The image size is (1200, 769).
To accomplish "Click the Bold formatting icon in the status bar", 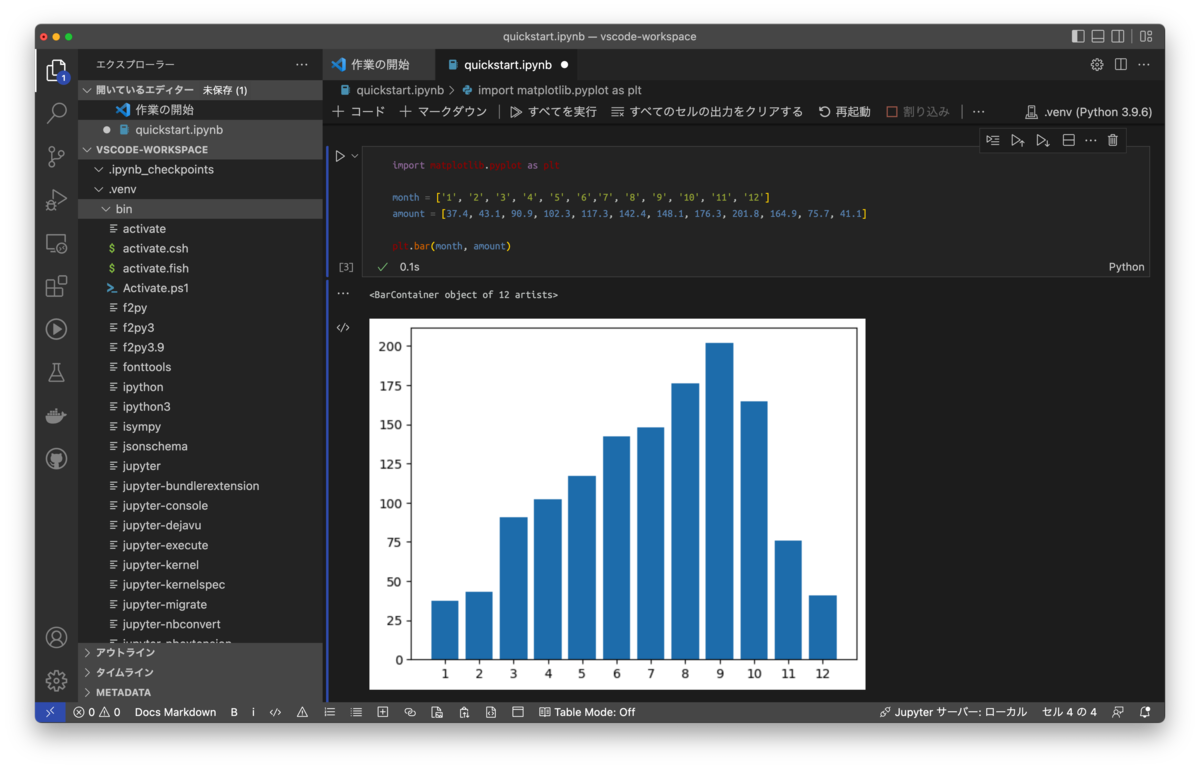I will pyautogui.click(x=234, y=712).
